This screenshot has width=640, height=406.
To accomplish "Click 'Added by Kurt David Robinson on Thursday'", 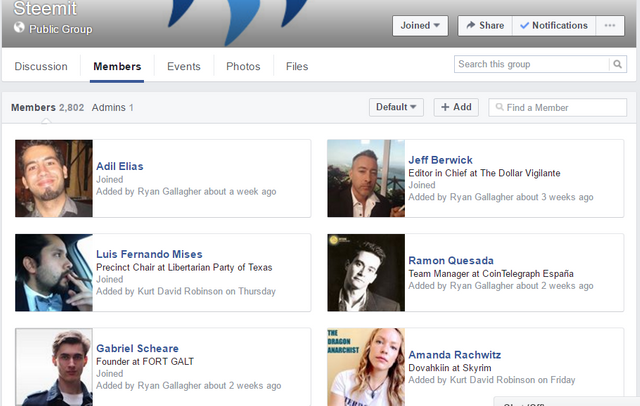I will [186, 291].
